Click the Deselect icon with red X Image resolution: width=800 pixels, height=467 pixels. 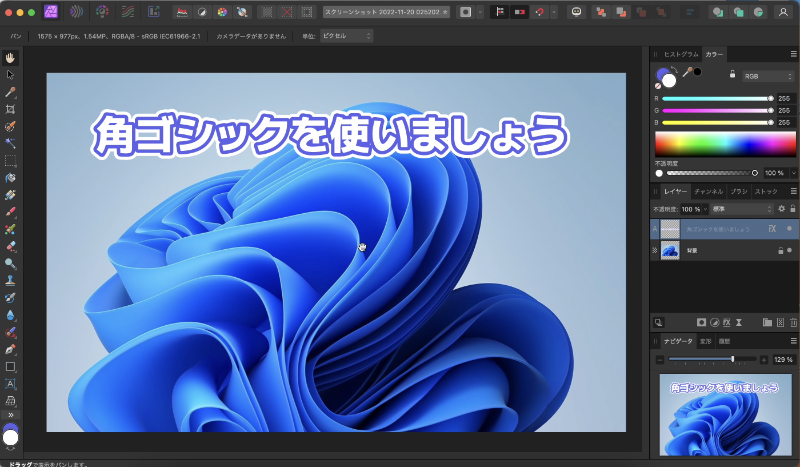tap(287, 12)
